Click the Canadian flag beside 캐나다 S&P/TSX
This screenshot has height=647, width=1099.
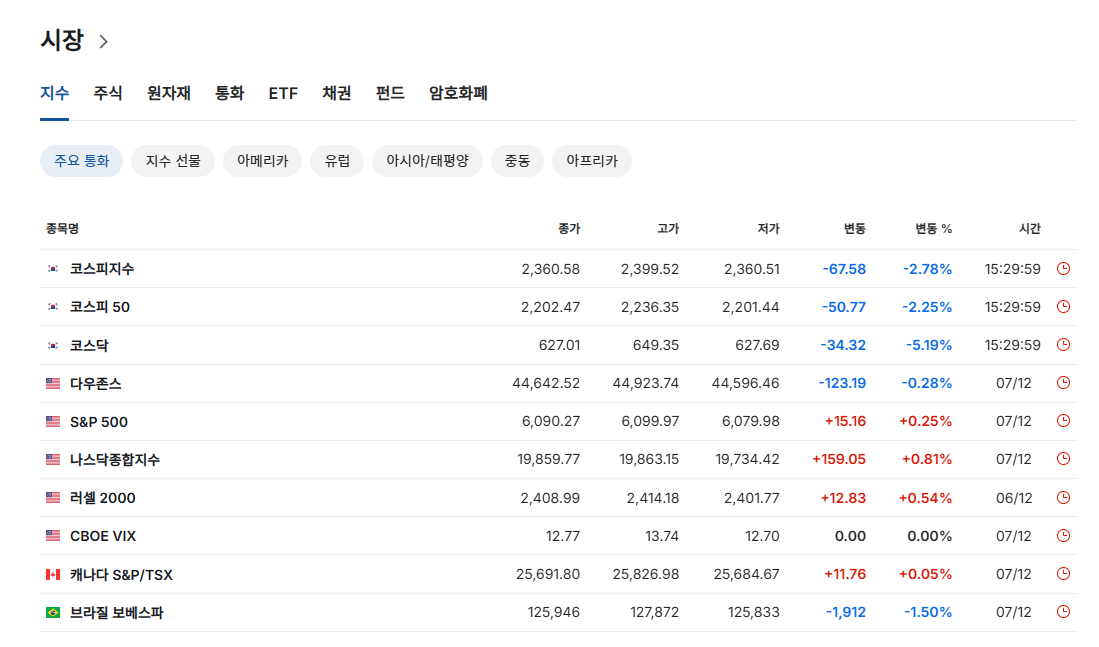tap(53, 574)
